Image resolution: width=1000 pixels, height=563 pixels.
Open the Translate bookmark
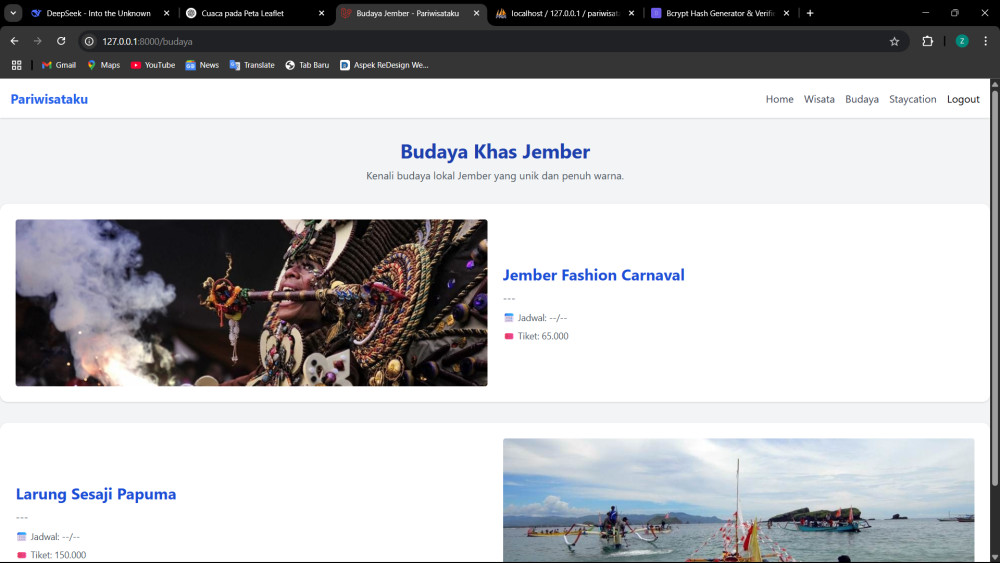click(x=252, y=65)
